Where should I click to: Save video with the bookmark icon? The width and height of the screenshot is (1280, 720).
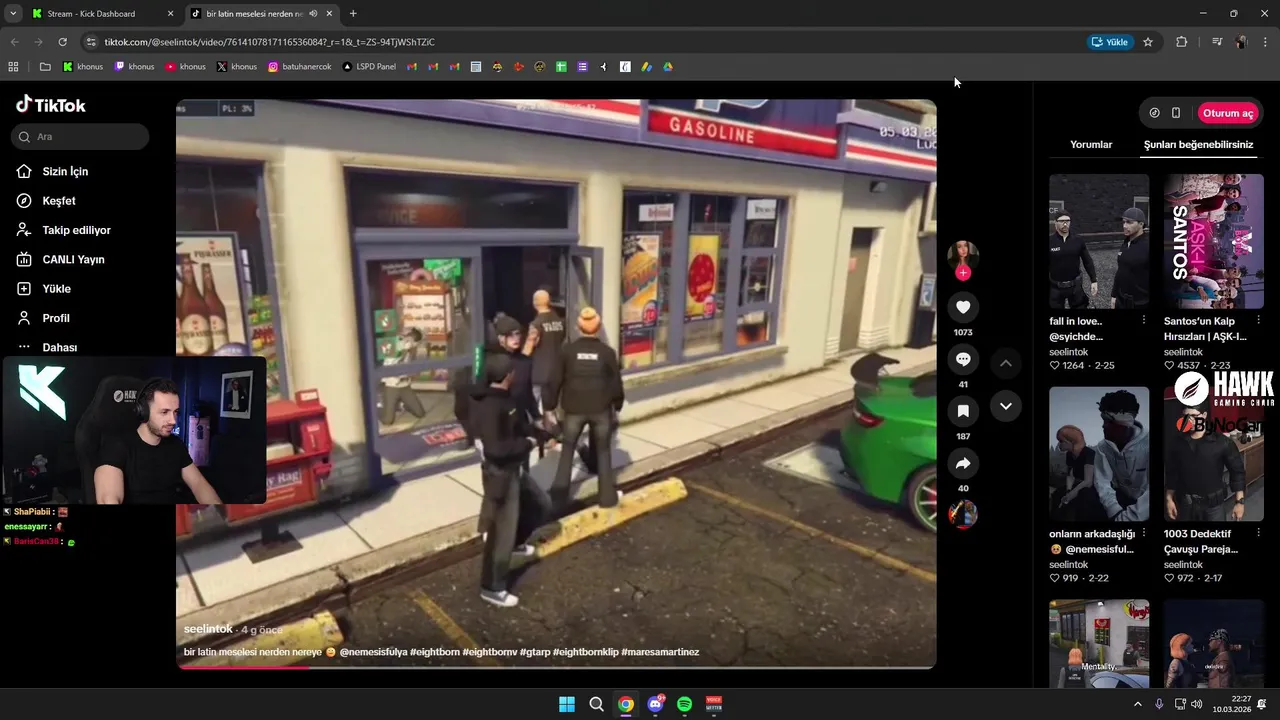pos(963,411)
